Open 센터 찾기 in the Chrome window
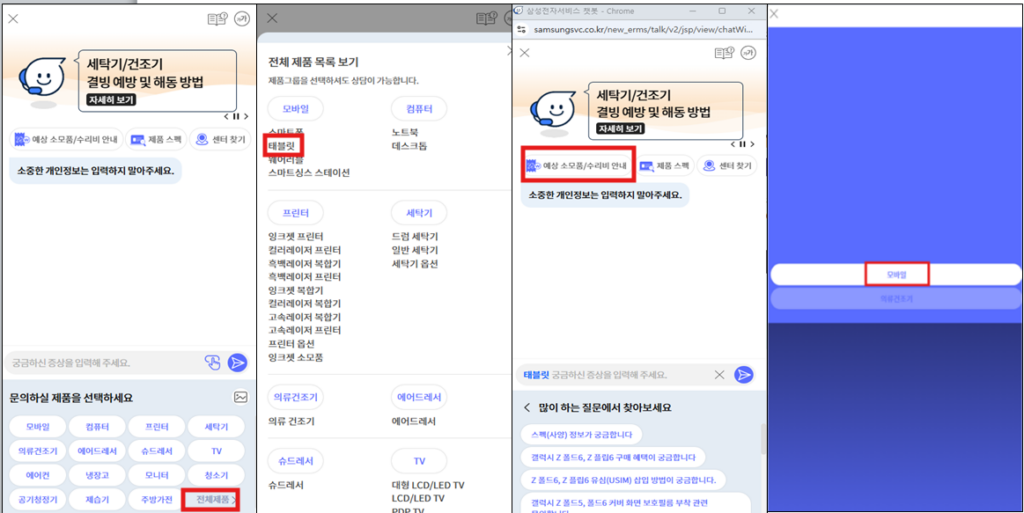The image size is (1024, 513). click(727, 166)
